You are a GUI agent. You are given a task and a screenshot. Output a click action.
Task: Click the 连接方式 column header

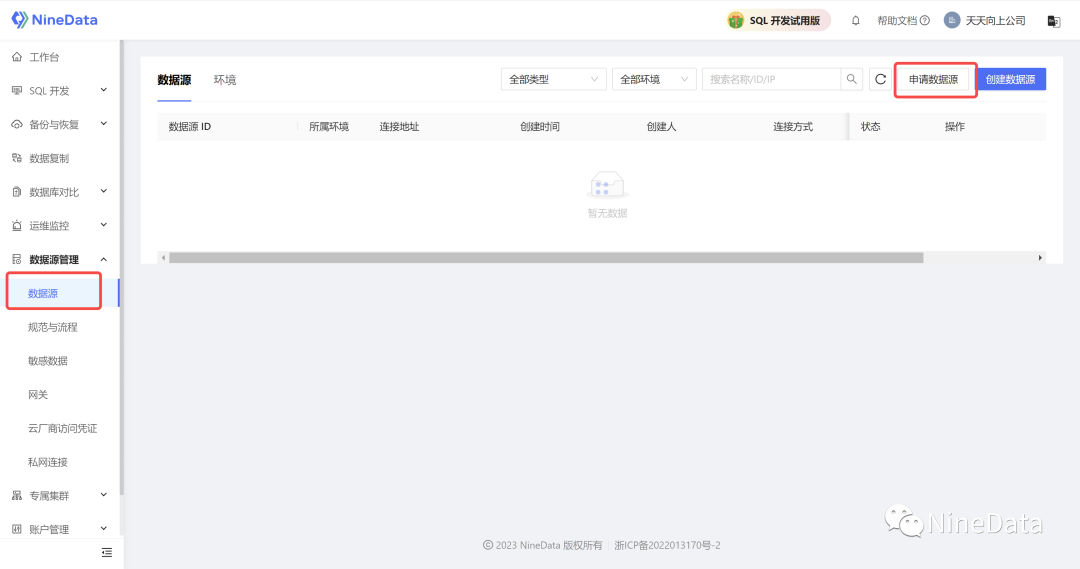[x=793, y=127]
